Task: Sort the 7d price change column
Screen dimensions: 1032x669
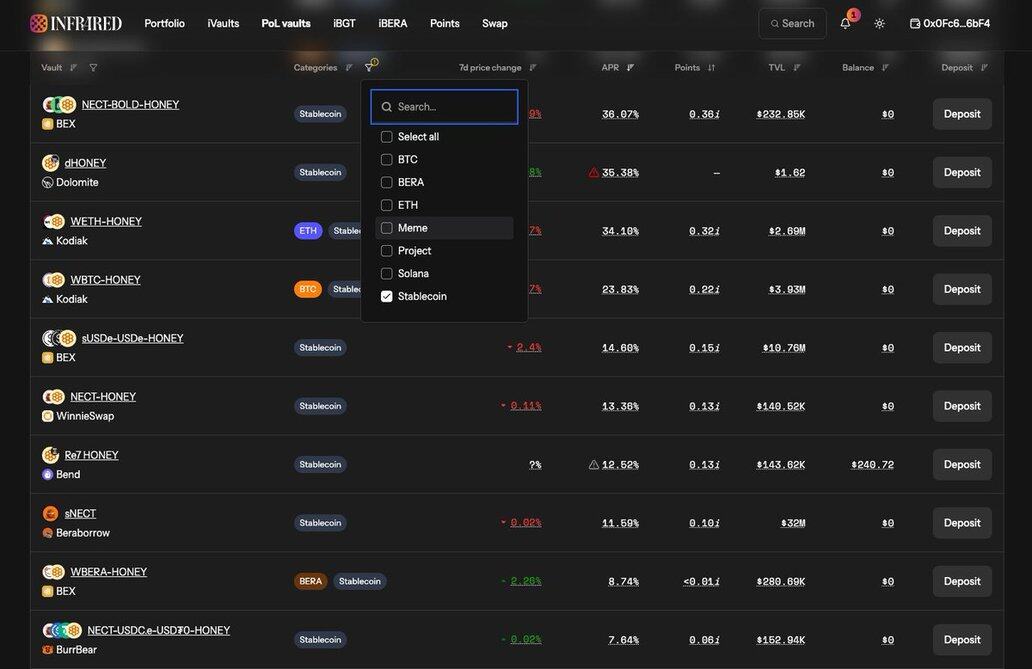Action: (x=533, y=68)
